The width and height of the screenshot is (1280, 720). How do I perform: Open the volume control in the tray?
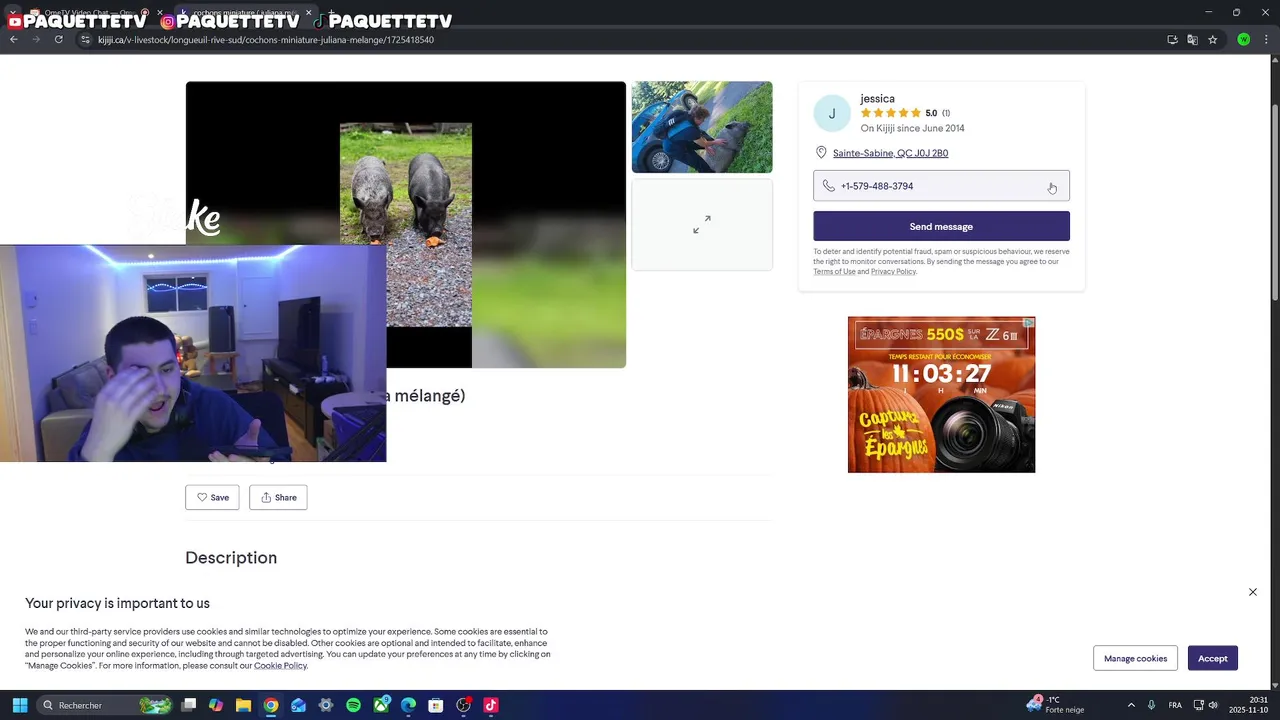pos(1213,705)
